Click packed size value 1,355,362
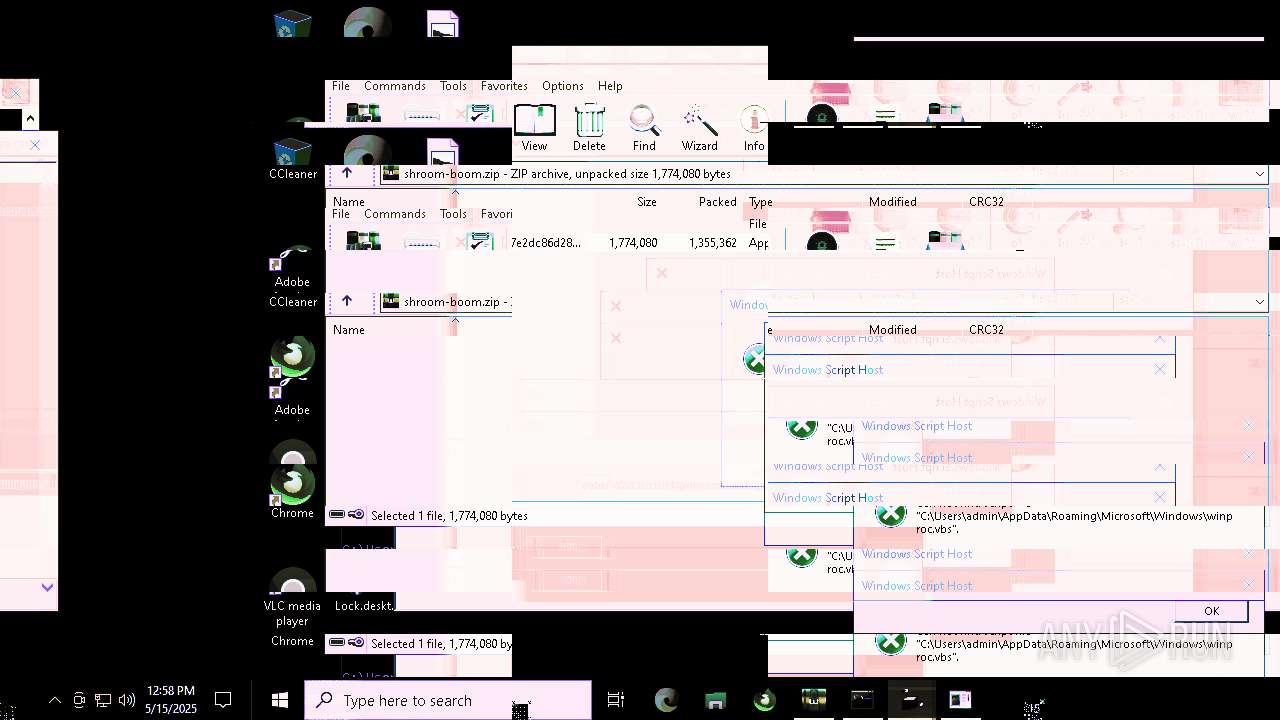Viewport: 1280px width, 720px height. [713, 243]
